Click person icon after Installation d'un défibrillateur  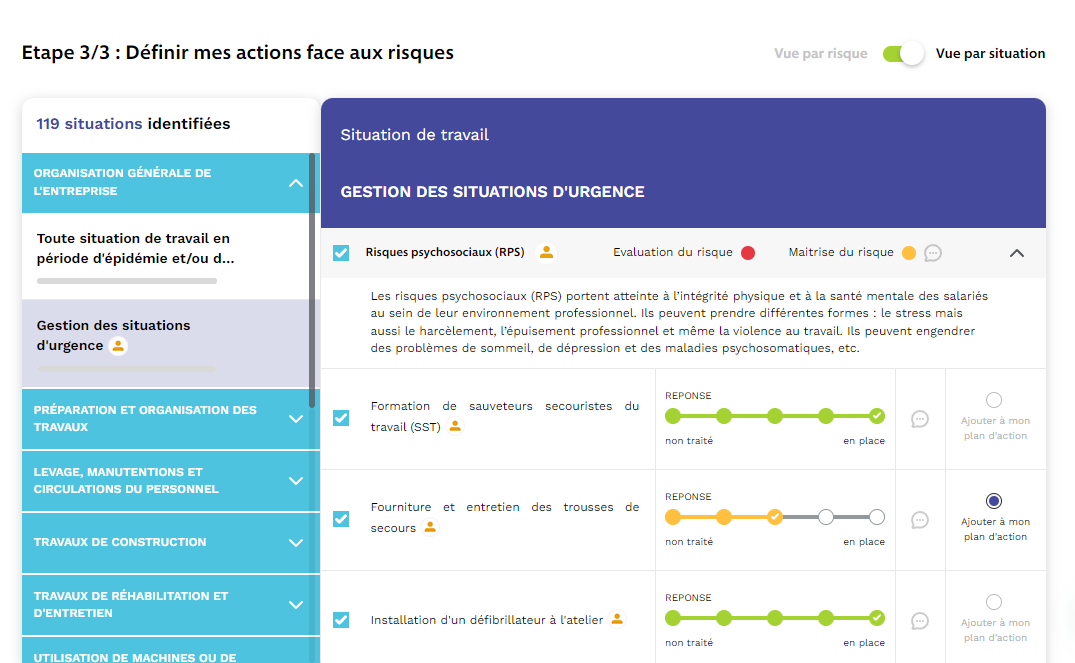pos(617,619)
